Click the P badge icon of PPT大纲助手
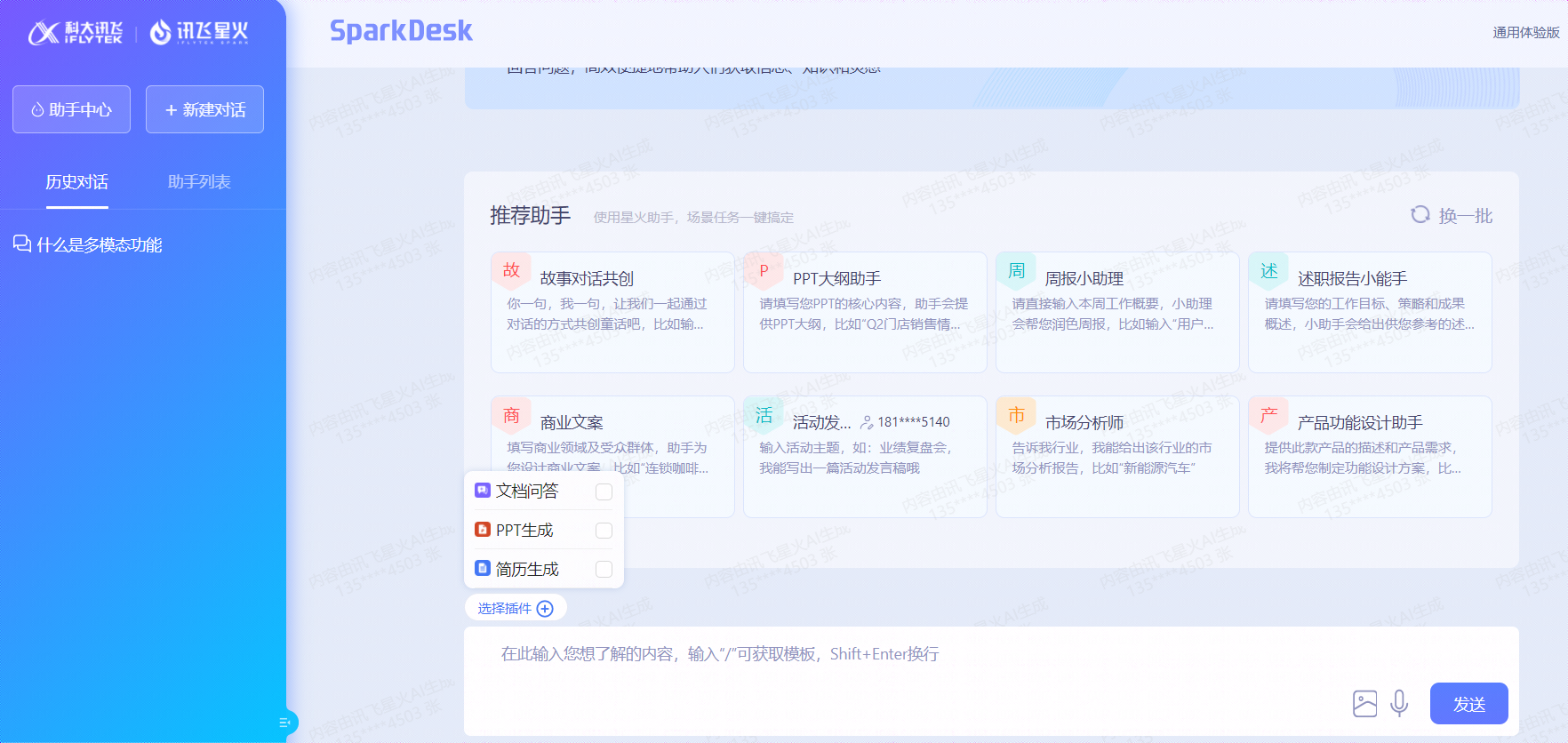This screenshot has width=1568, height=743. [x=764, y=270]
